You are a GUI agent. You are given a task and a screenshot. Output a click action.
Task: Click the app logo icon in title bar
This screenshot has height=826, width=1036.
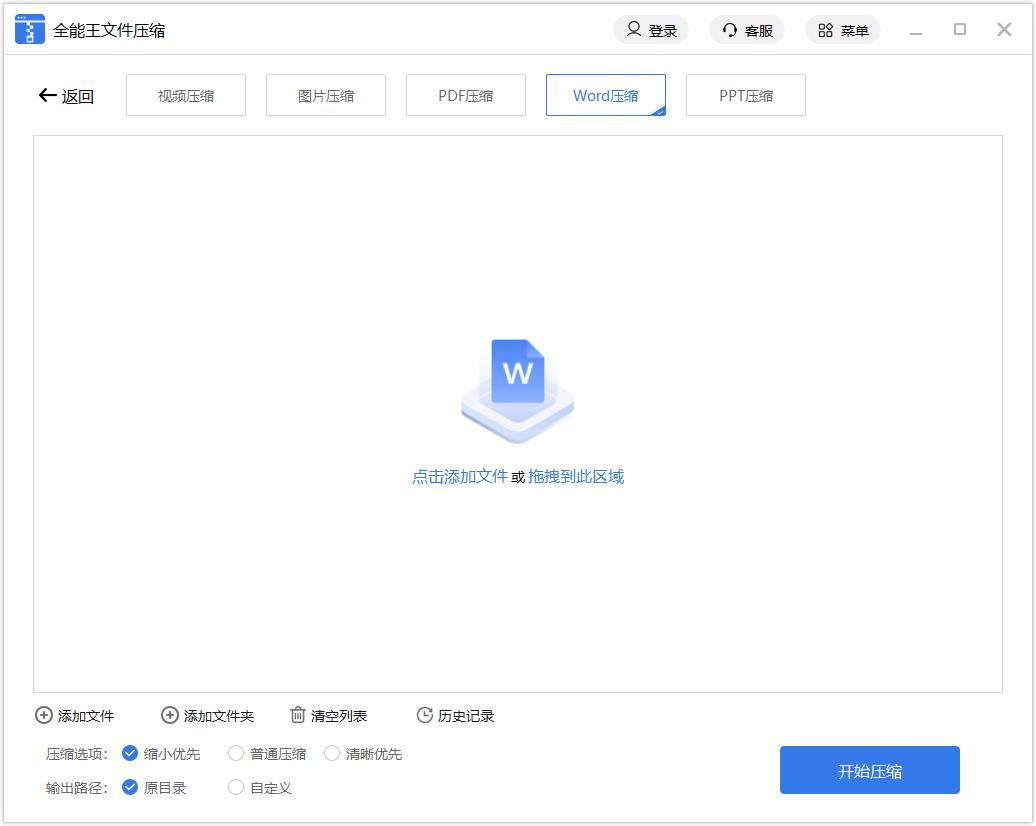click(30, 30)
